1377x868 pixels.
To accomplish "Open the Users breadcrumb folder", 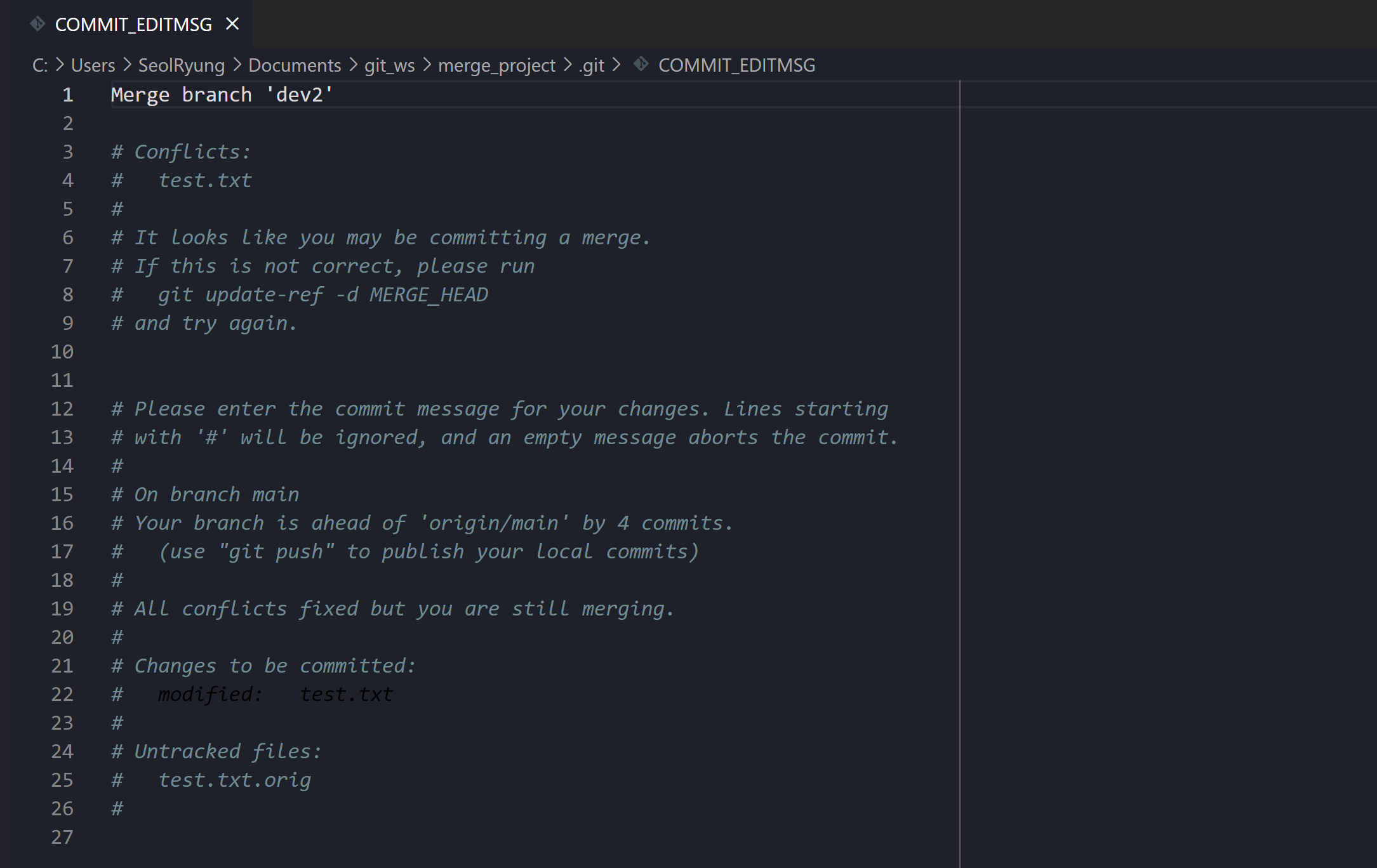I will (x=93, y=65).
